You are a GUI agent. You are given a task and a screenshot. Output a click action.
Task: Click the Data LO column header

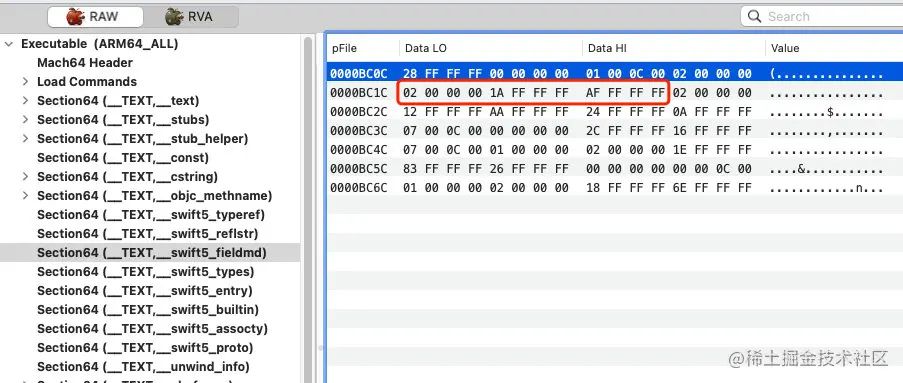[491, 48]
